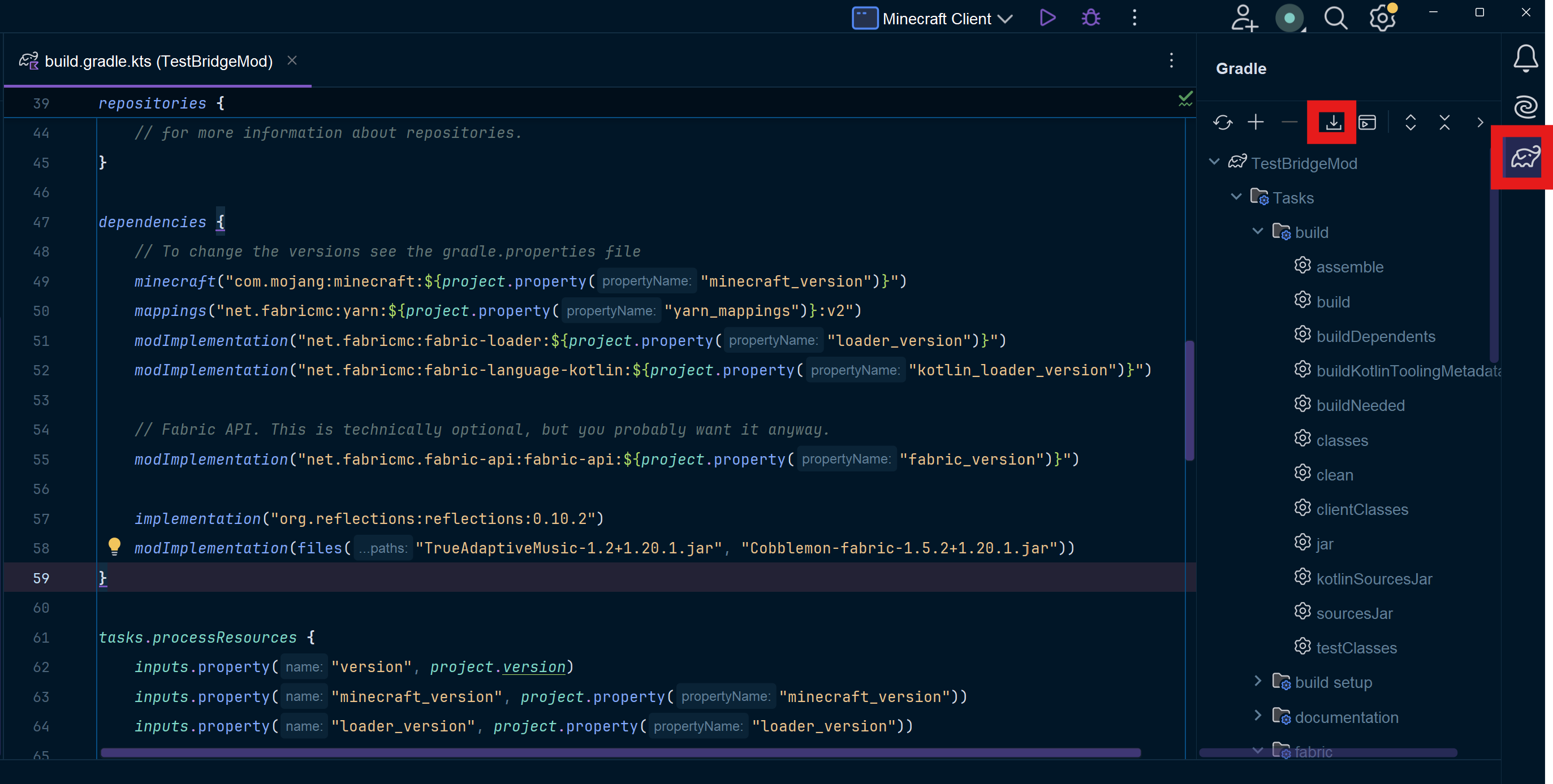This screenshot has height=784, width=1553.
Task: Collapse the build tasks folder
Action: pos(1258,231)
